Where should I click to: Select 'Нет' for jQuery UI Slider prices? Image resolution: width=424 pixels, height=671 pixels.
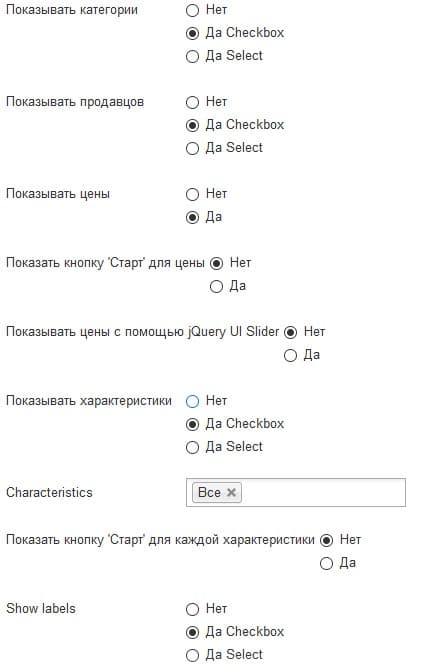click(x=291, y=333)
